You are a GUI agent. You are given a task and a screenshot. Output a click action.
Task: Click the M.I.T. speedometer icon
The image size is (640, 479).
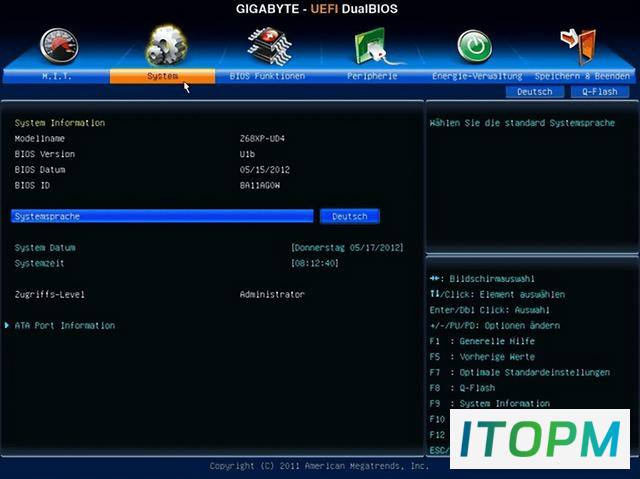click(60, 47)
